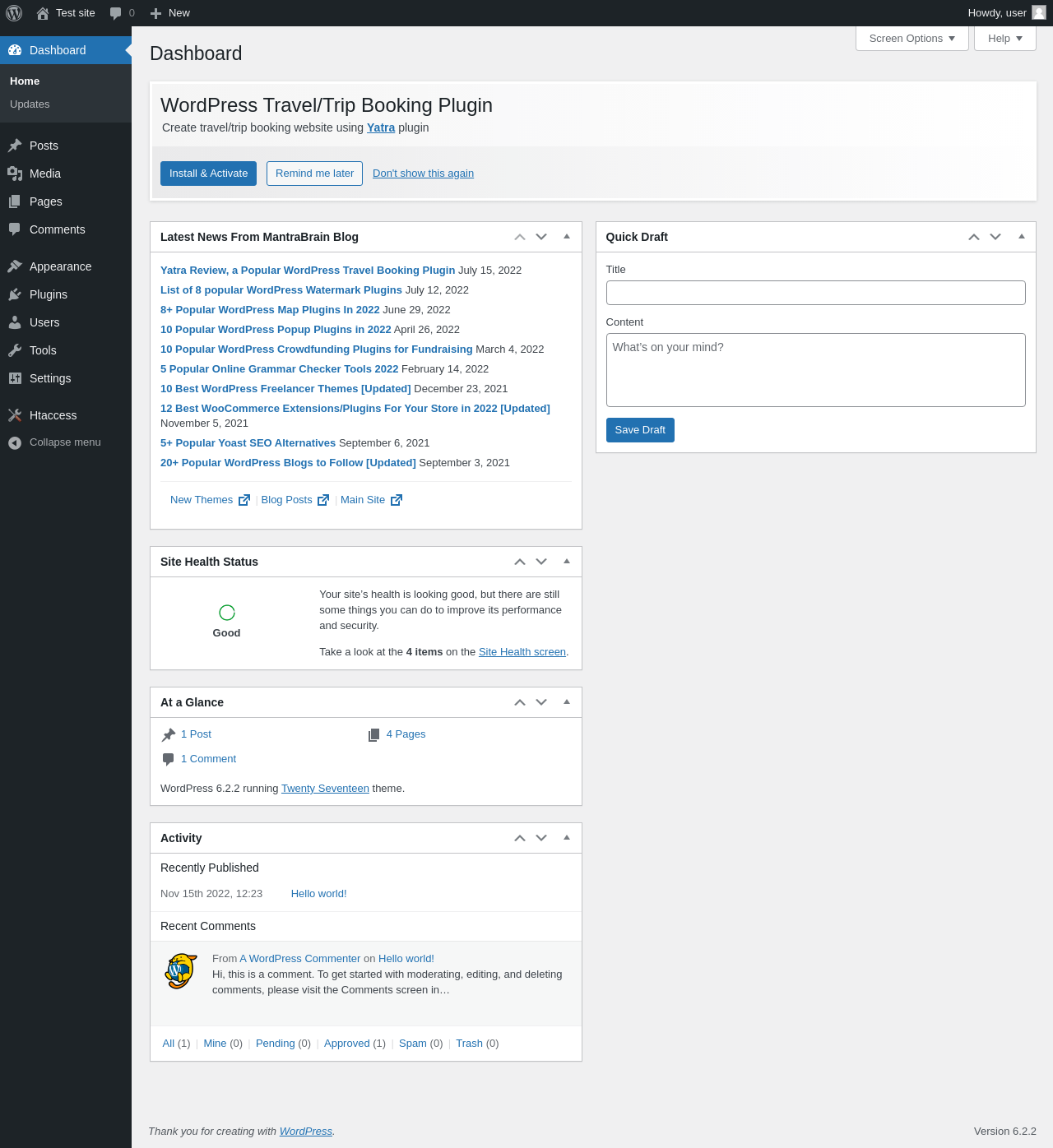Click the commenter avatar in Recent Comments
This screenshot has height=1148, width=1053.
pos(181,971)
